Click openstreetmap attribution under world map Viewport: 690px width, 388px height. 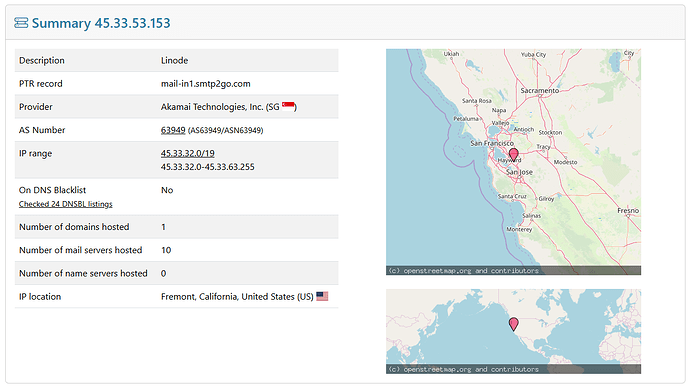click(x=463, y=369)
